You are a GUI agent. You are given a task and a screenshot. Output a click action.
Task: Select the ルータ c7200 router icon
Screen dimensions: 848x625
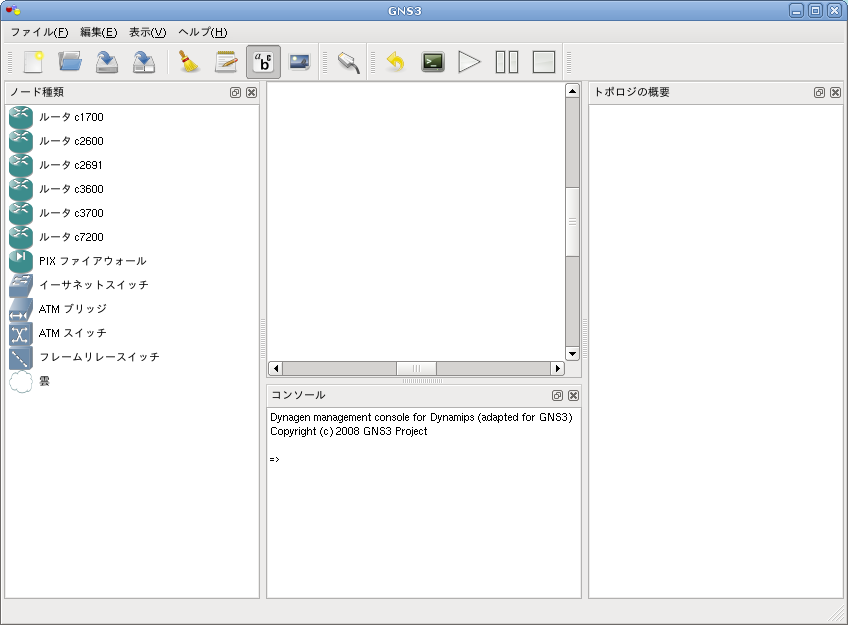[x=21, y=237]
